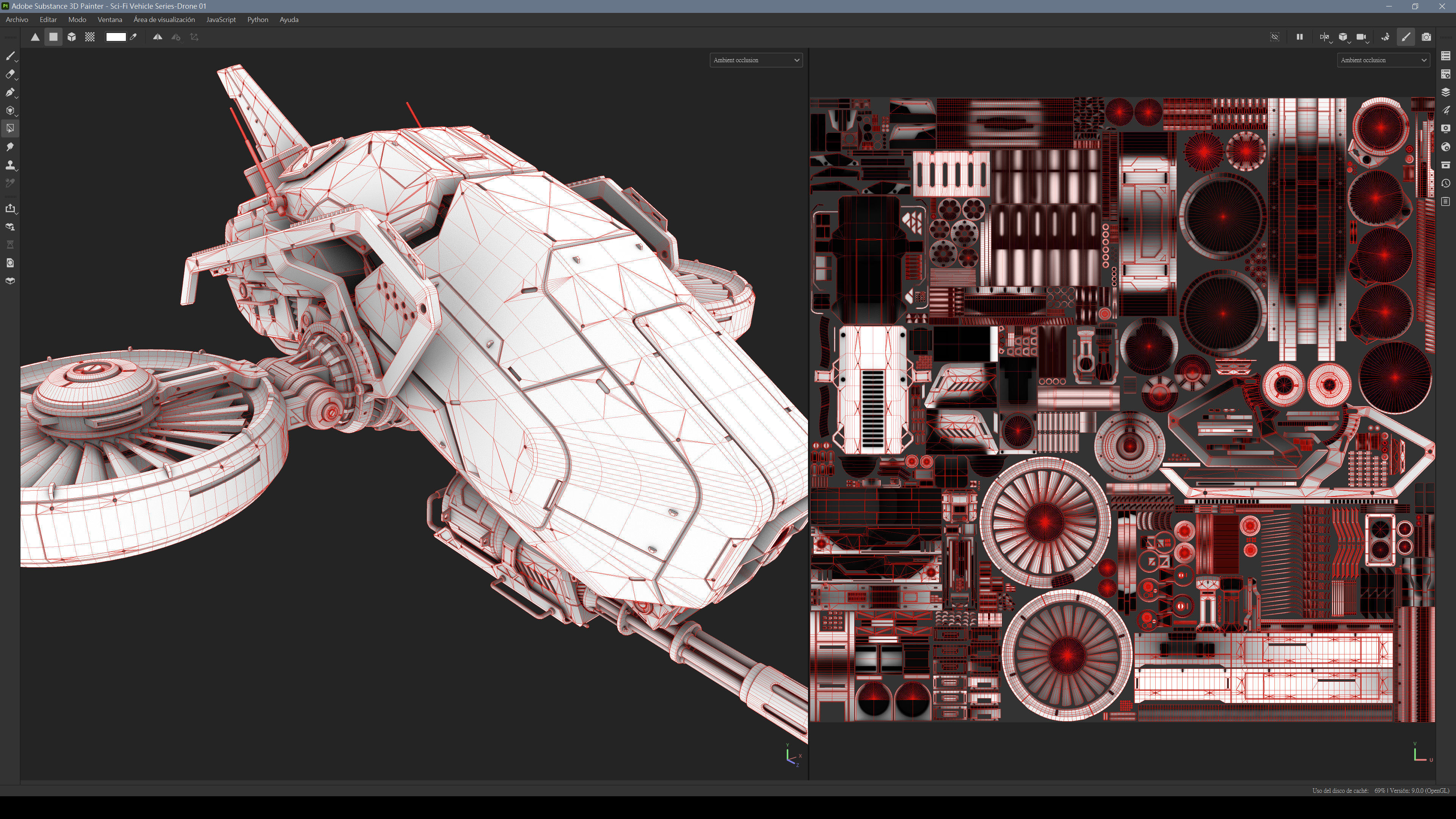Select the Clone stamp tool
The height and width of the screenshot is (819, 1456).
click(x=10, y=165)
